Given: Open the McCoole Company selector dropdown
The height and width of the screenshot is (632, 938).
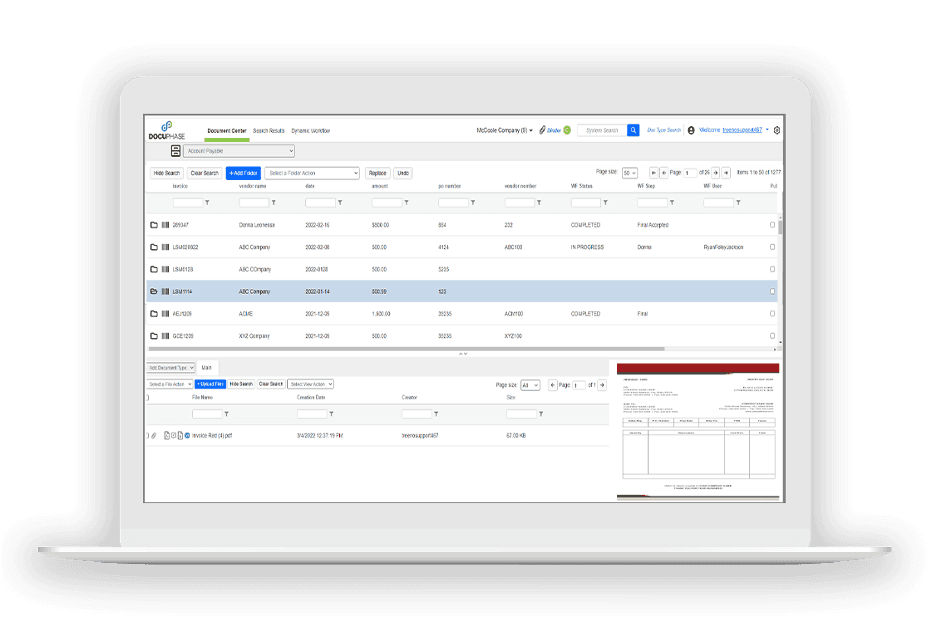Looking at the screenshot, I should [x=505, y=130].
